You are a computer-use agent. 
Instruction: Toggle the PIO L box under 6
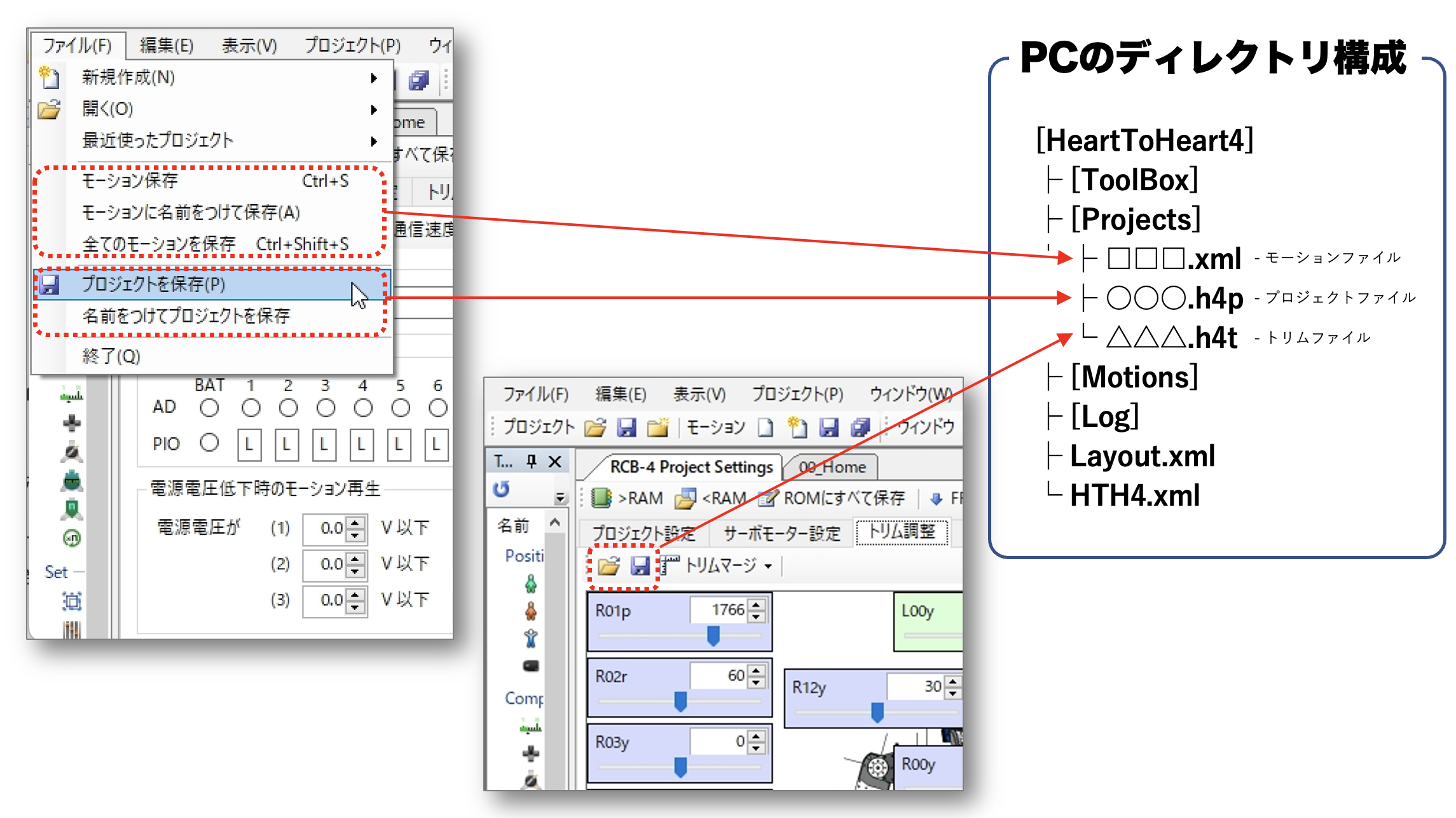436,445
